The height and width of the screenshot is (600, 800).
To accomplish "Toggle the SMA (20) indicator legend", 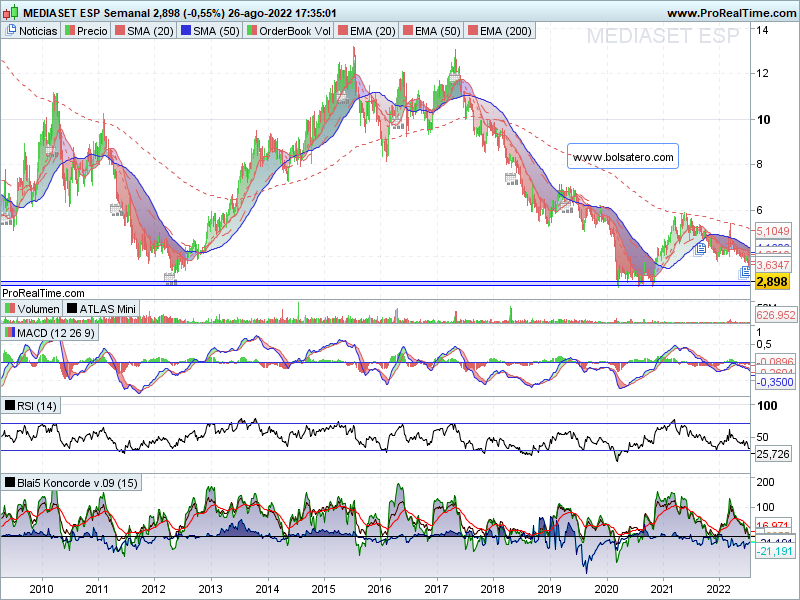I will [144, 31].
